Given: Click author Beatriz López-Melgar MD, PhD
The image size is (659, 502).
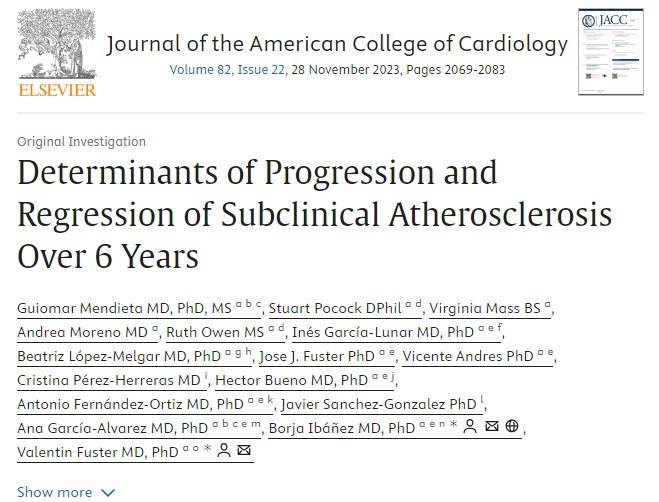Looking at the screenshot, I should tap(115, 356).
